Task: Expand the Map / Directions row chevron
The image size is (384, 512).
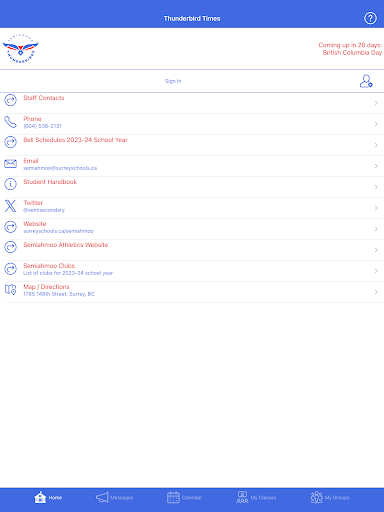Action: click(376, 292)
